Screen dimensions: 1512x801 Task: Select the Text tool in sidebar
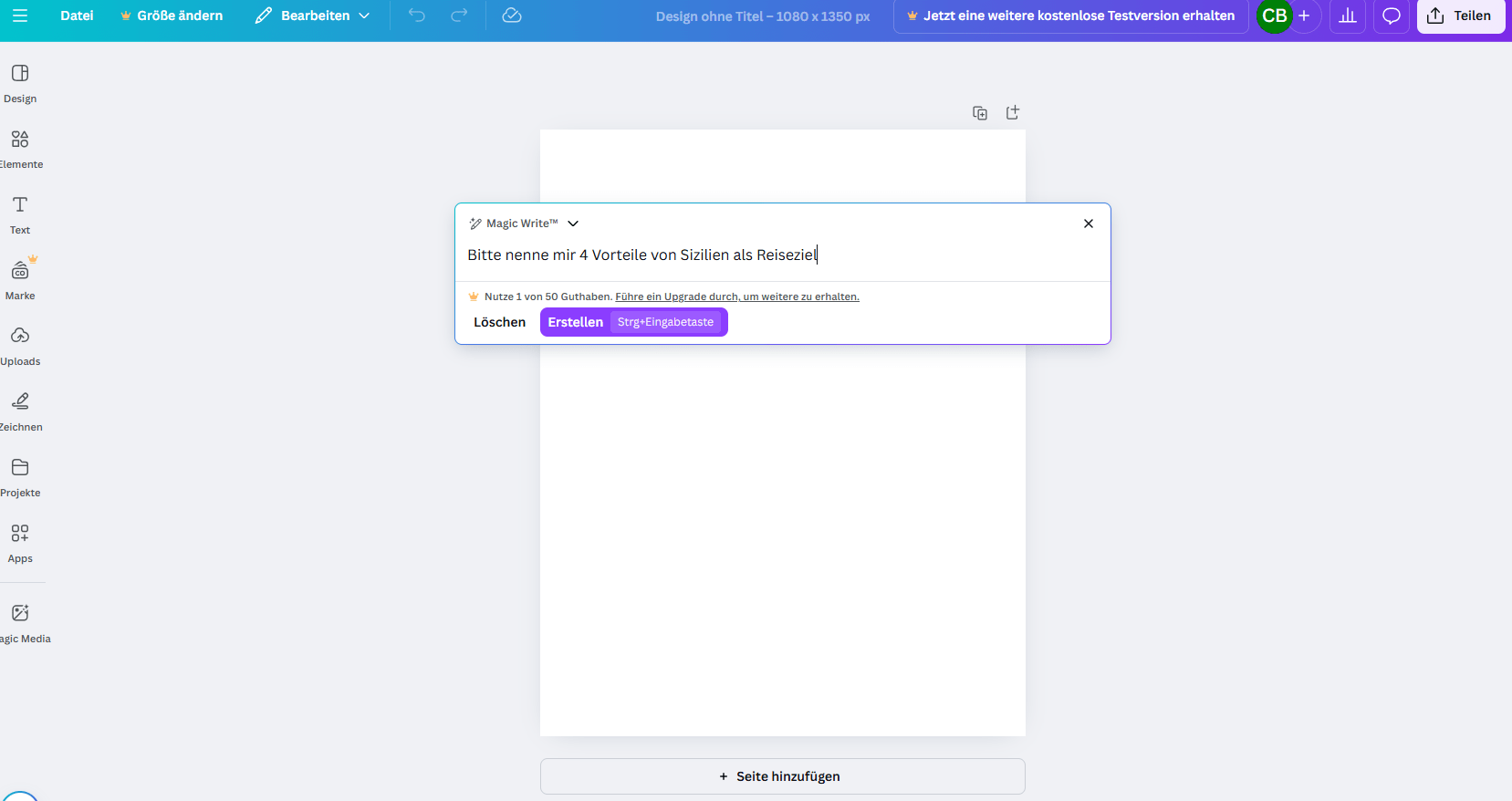click(x=20, y=213)
